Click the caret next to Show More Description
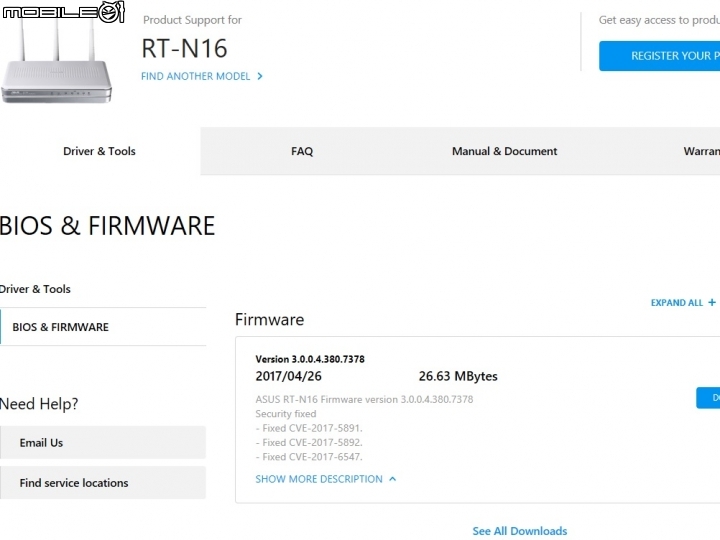The width and height of the screenshot is (720, 540). point(393,479)
